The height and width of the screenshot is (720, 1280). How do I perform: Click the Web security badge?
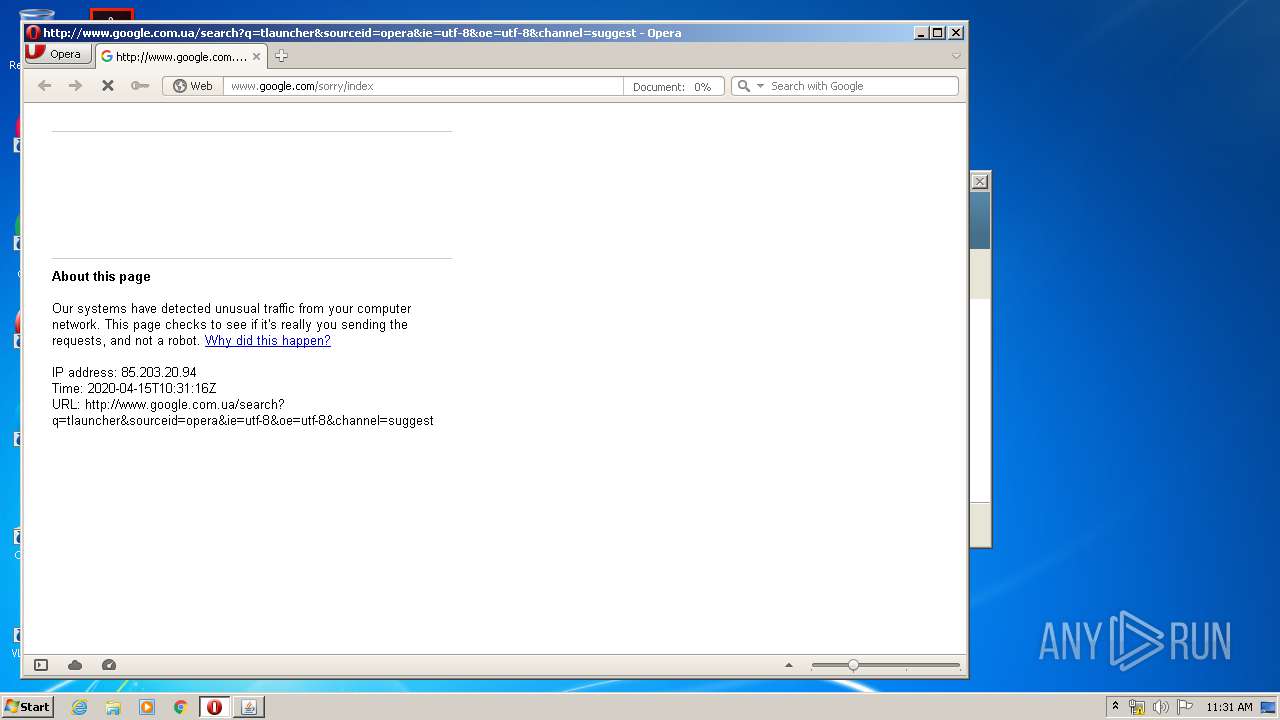click(193, 86)
